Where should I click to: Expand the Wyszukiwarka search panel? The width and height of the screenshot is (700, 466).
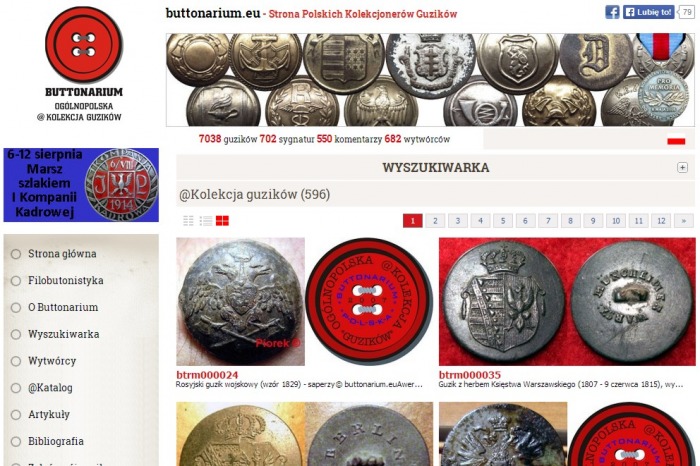(682, 167)
